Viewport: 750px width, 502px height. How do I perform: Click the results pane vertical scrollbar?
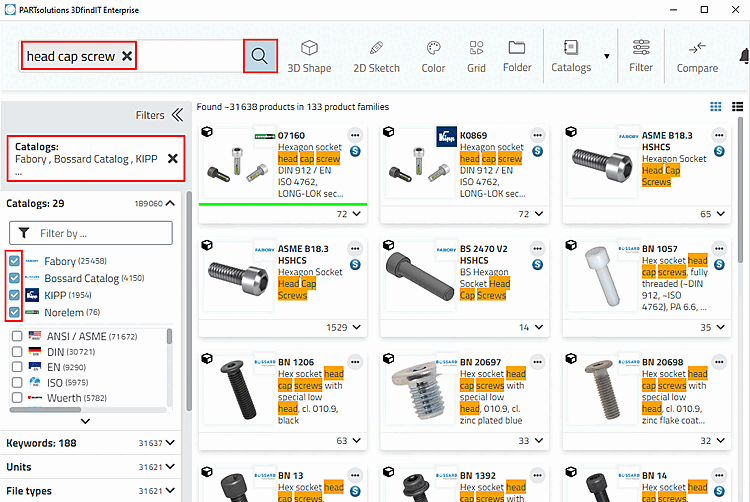pos(740,191)
